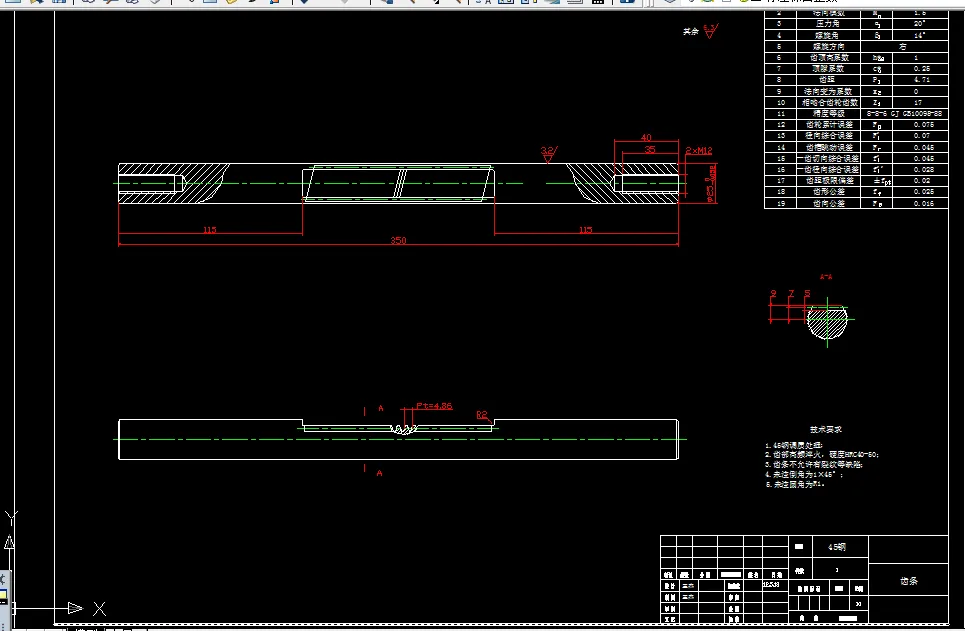Click the 技术要求 heading
Screen dimensions: 965x631
[825, 430]
